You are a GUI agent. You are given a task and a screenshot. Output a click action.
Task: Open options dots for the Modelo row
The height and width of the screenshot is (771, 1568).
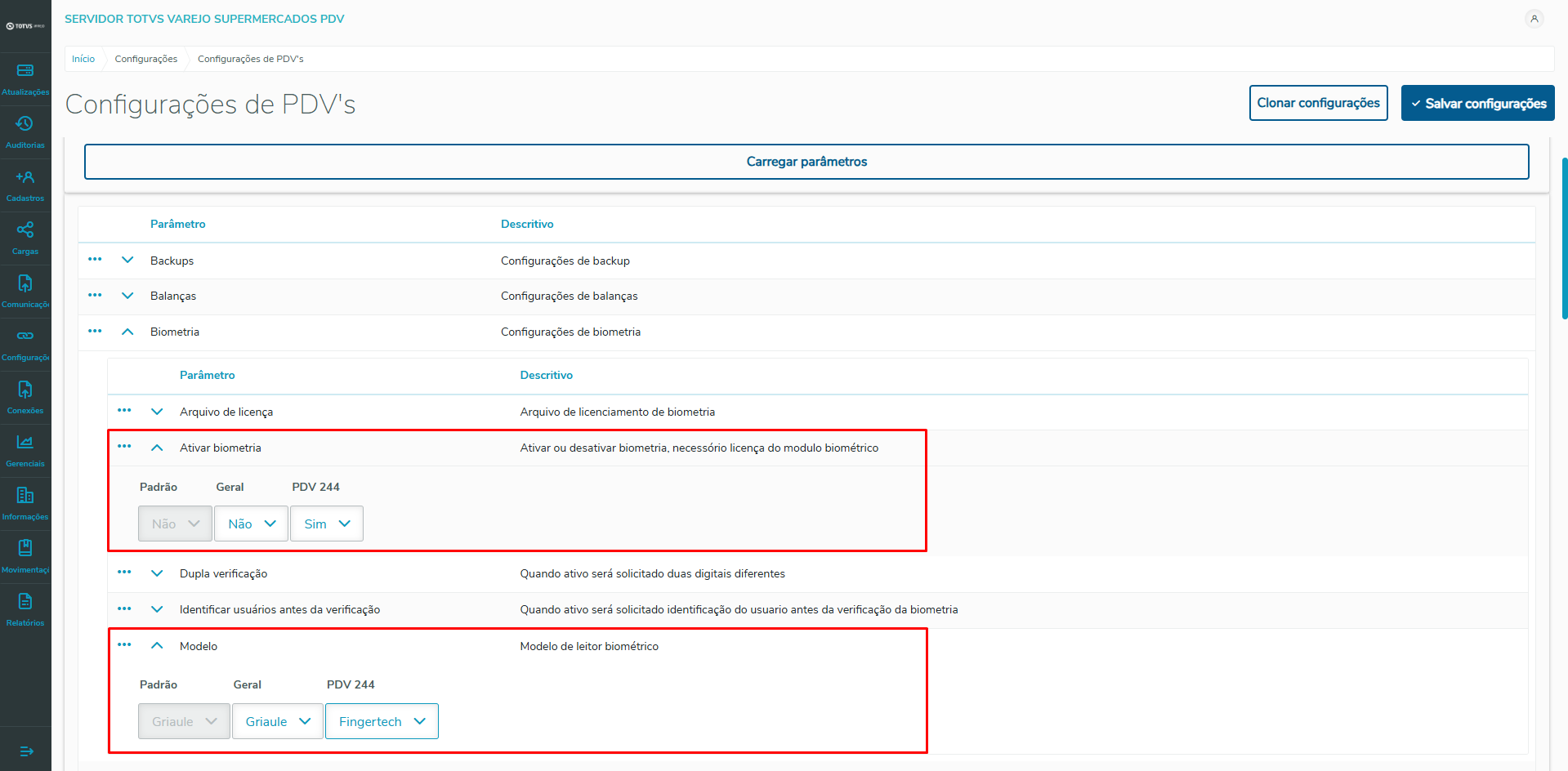pyautogui.click(x=124, y=645)
